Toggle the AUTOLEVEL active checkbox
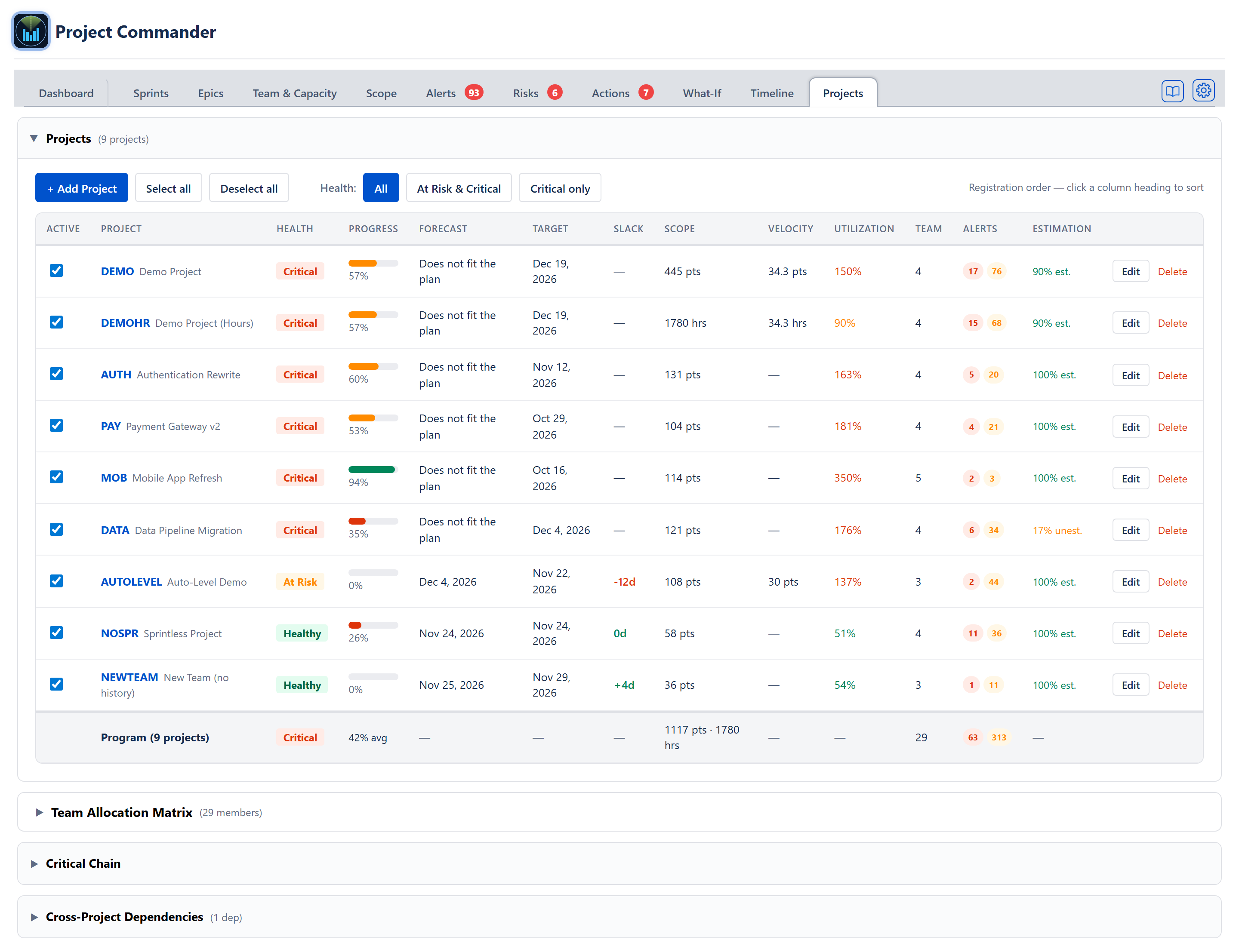 (x=56, y=581)
